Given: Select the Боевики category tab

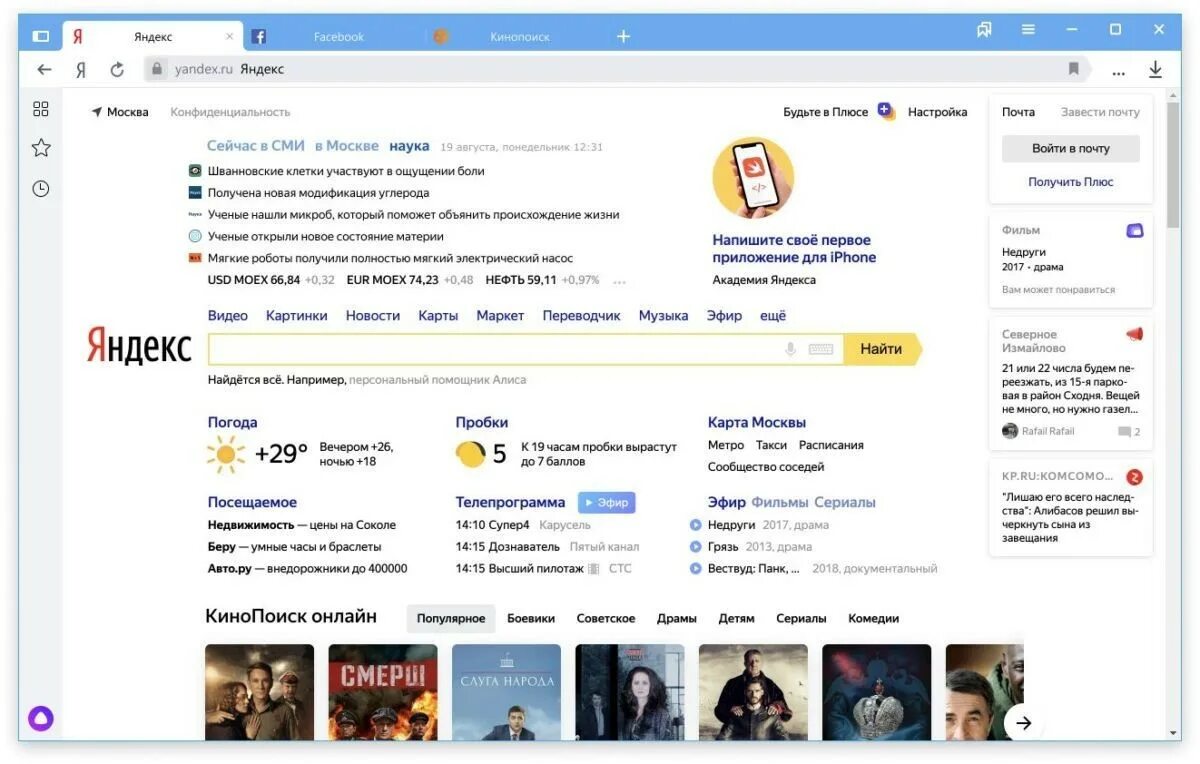Looking at the screenshot, I should pyautogui.click(x=531, y=618).
